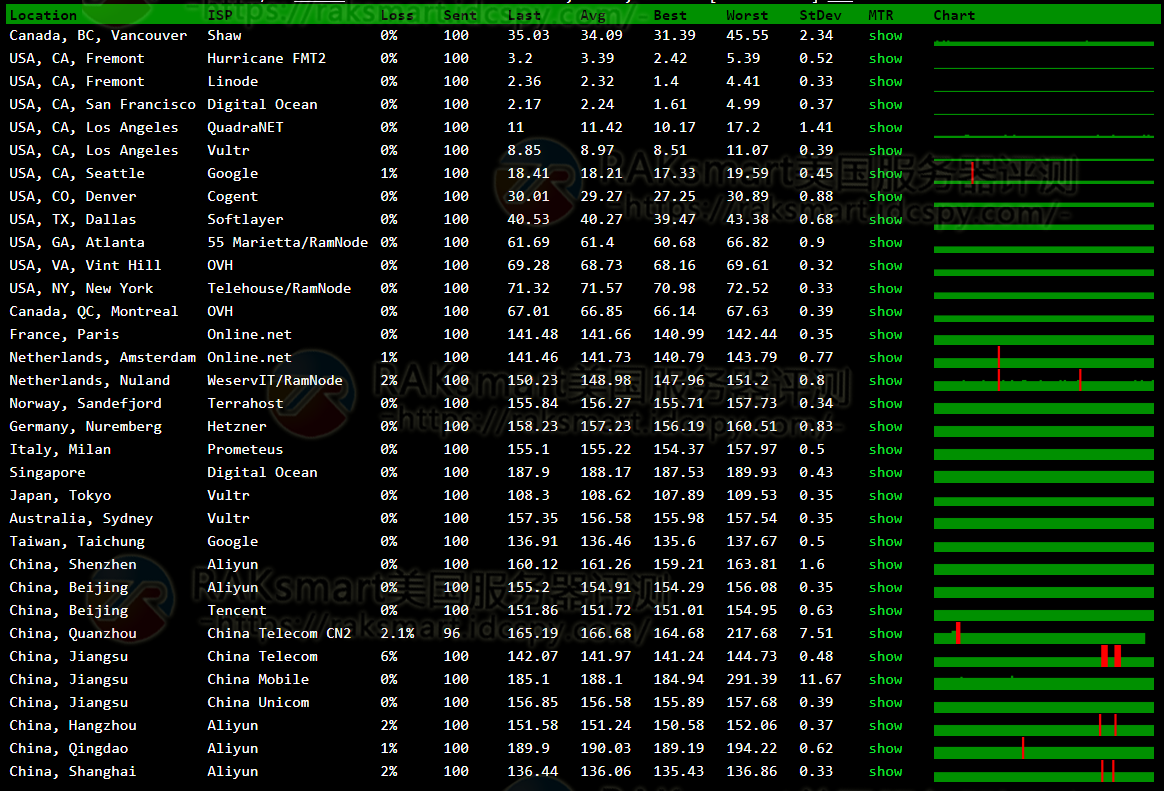Click show for Jiangsu China Mobile row
The height and width of the screenshot is (791, 1164).
pos(886,680)
